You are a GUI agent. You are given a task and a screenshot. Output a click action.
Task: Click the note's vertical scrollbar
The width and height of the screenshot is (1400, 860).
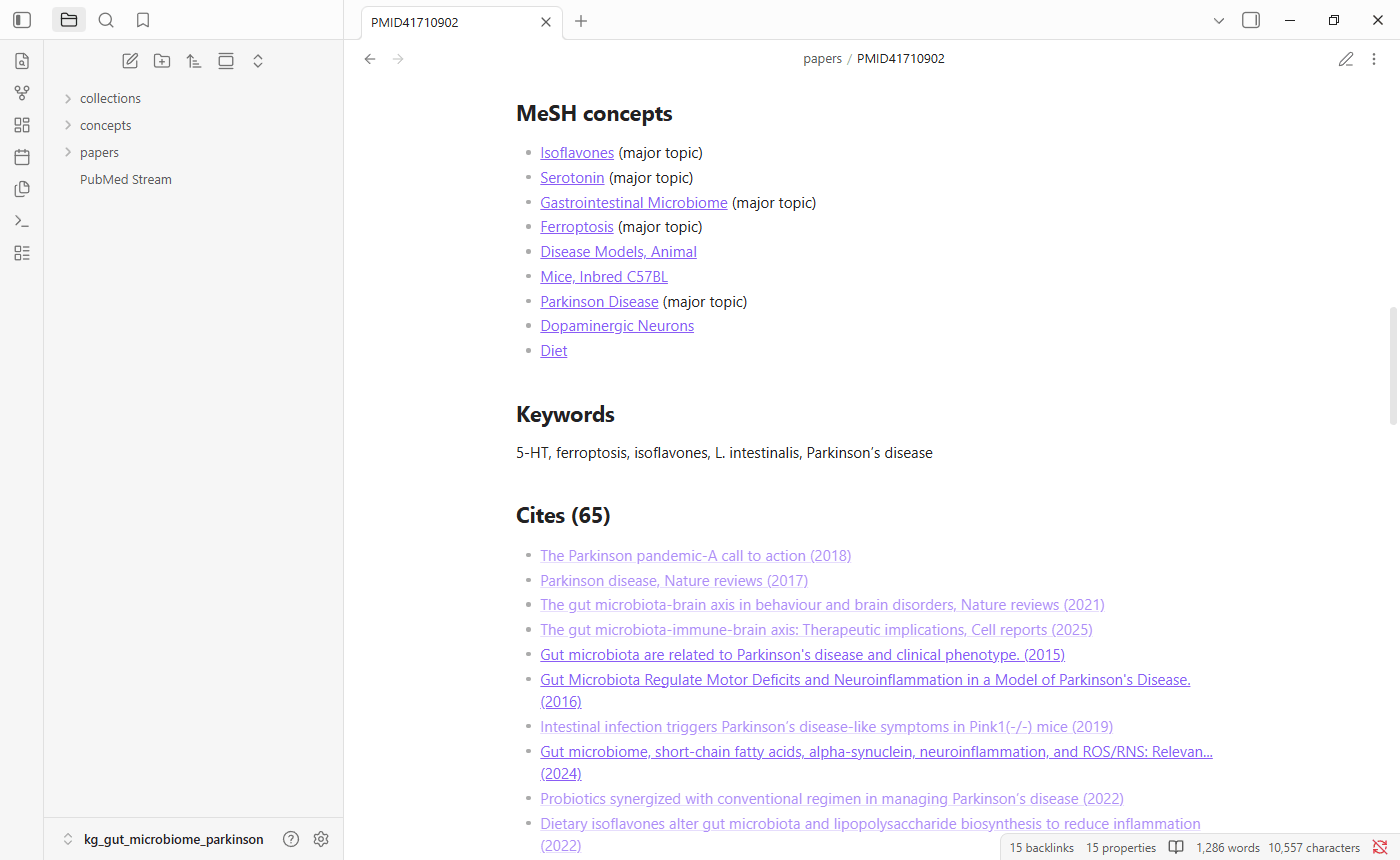click(1393, 366)
